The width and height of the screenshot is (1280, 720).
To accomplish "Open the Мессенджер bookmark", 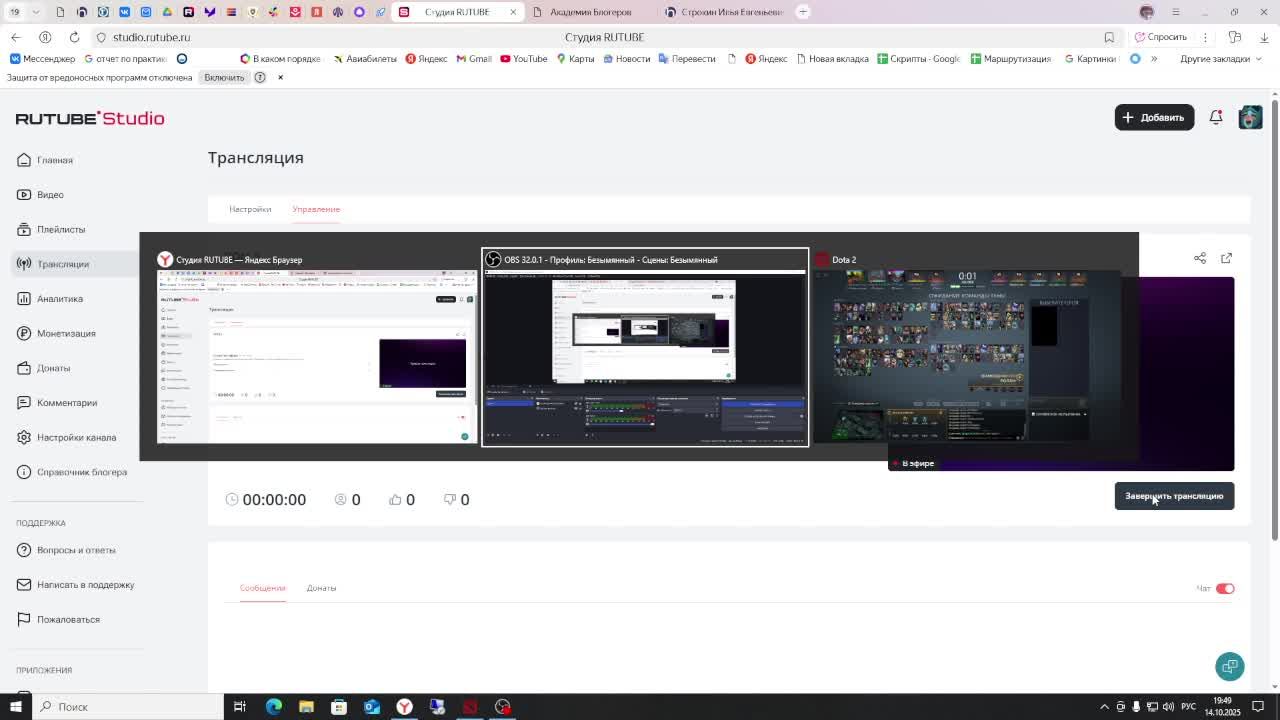I will pos(41,59).
